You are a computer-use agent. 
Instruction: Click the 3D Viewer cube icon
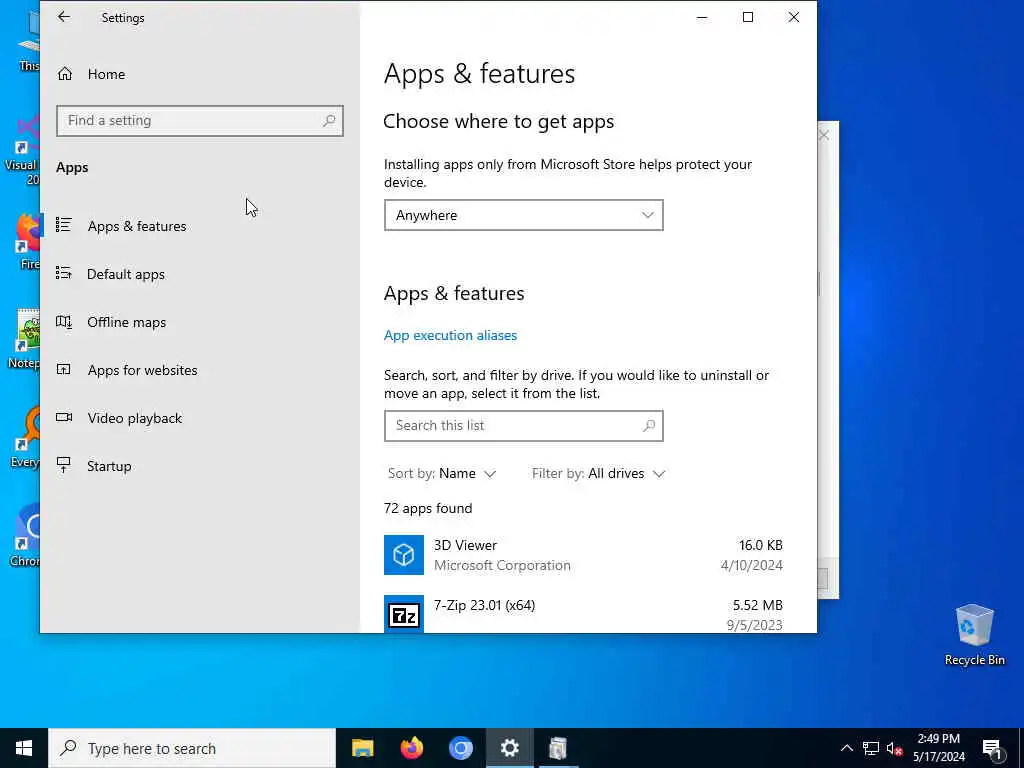pos(404,555)
